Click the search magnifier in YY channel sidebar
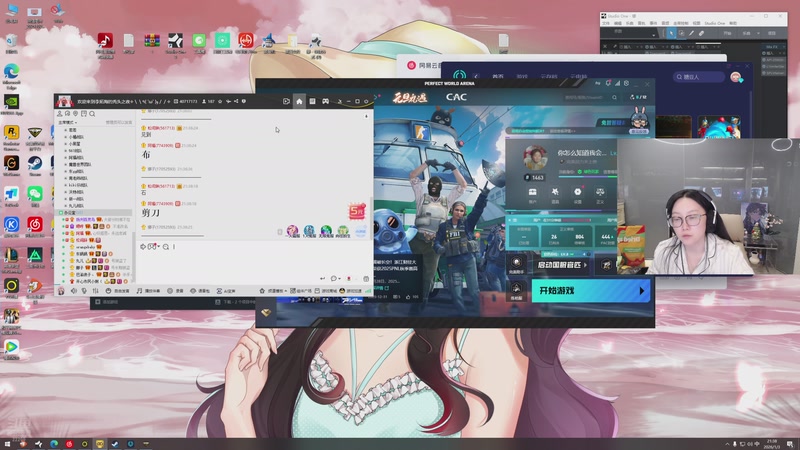The width and height of the screenshot is (800, 450). point(92,114)
